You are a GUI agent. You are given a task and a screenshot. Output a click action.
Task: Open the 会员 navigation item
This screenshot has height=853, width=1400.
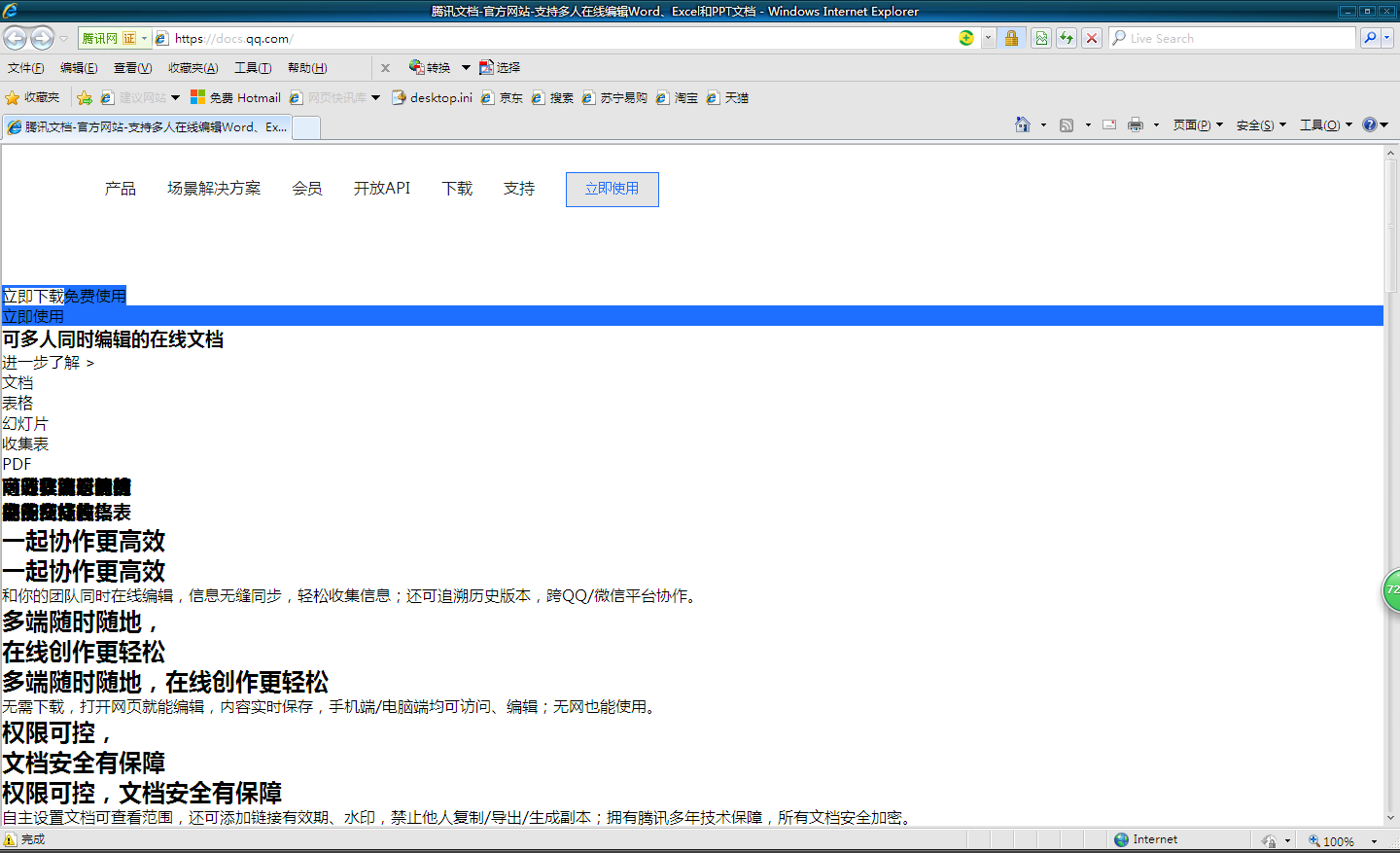click(307, 189)
